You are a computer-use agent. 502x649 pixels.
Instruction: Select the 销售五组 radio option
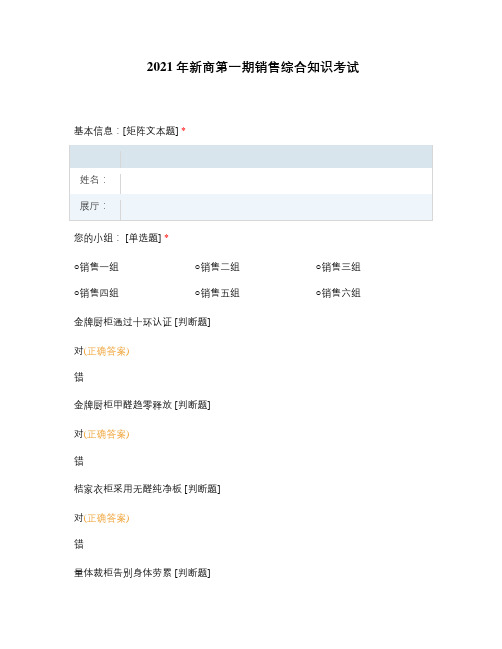(217, 293)
